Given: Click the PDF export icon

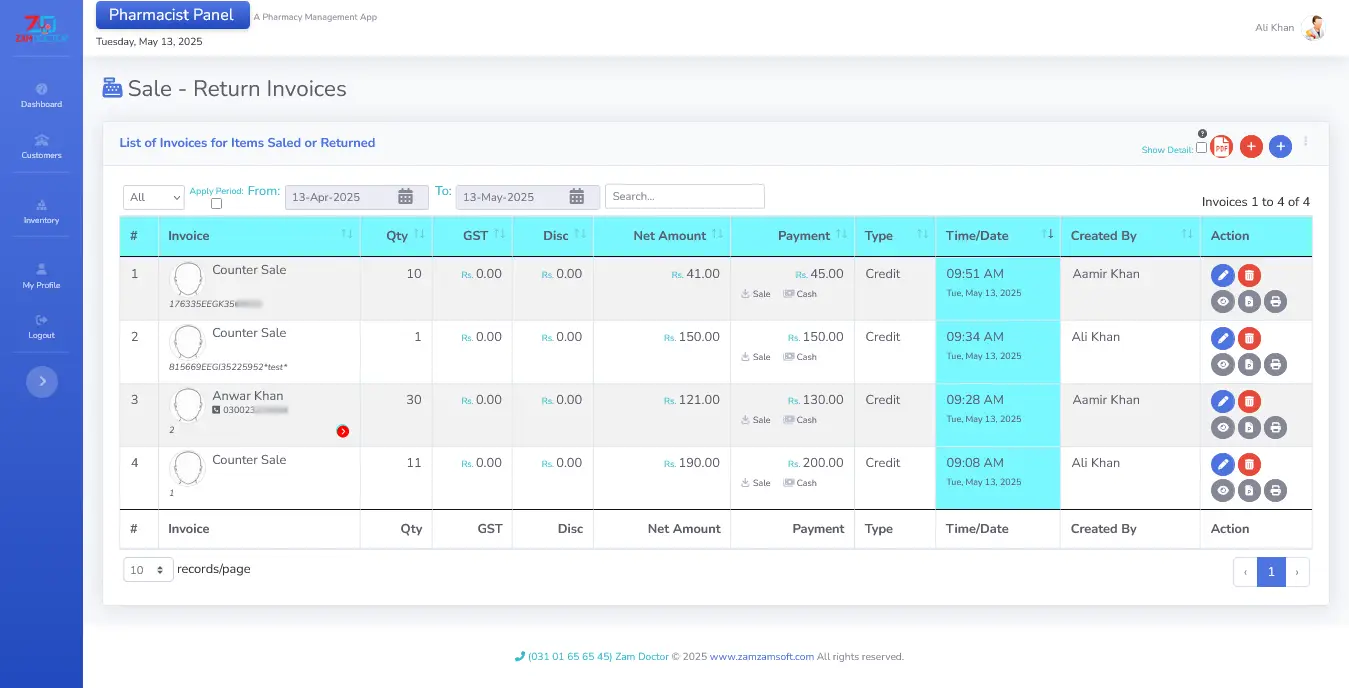Looking at the screenshot, I should pos(1221,147).
